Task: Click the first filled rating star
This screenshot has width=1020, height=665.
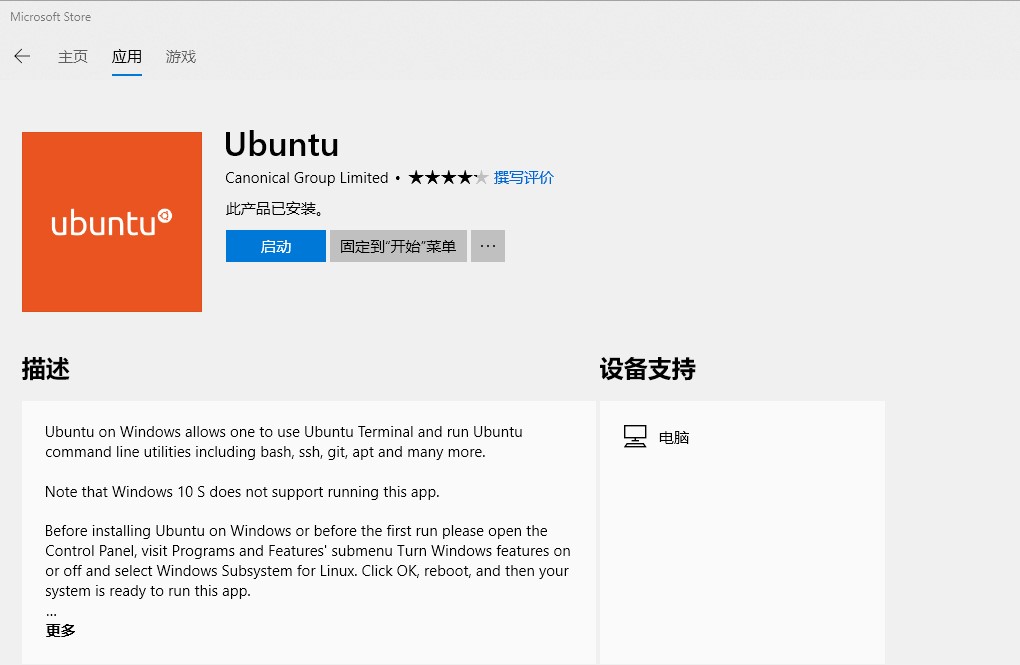Action: 417,178
